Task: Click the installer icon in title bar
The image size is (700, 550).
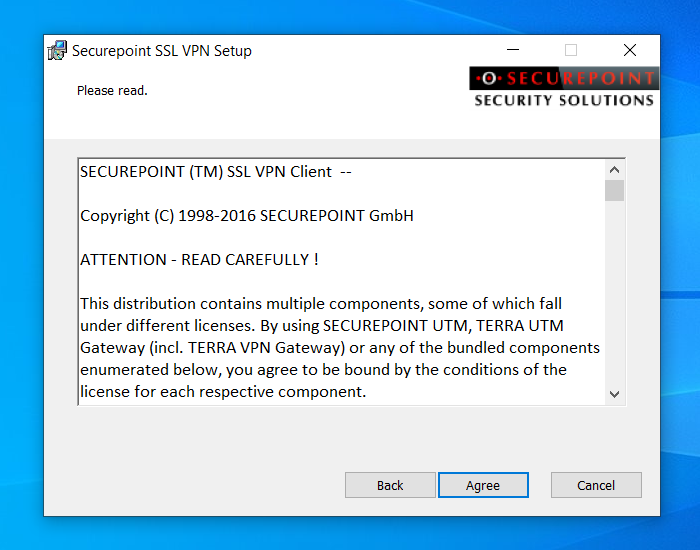Action: pos(57,50)
